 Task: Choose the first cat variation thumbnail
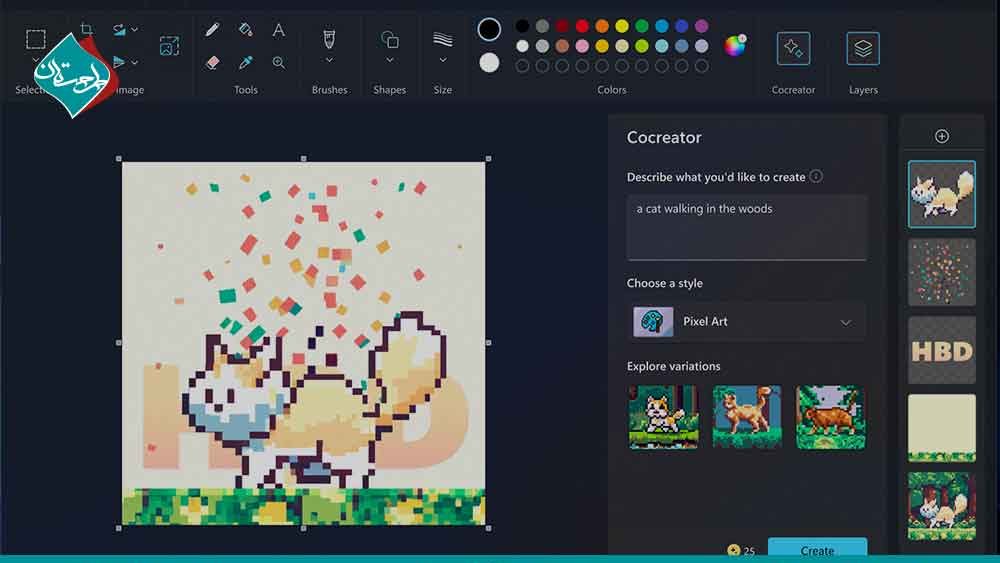(663, 417)
